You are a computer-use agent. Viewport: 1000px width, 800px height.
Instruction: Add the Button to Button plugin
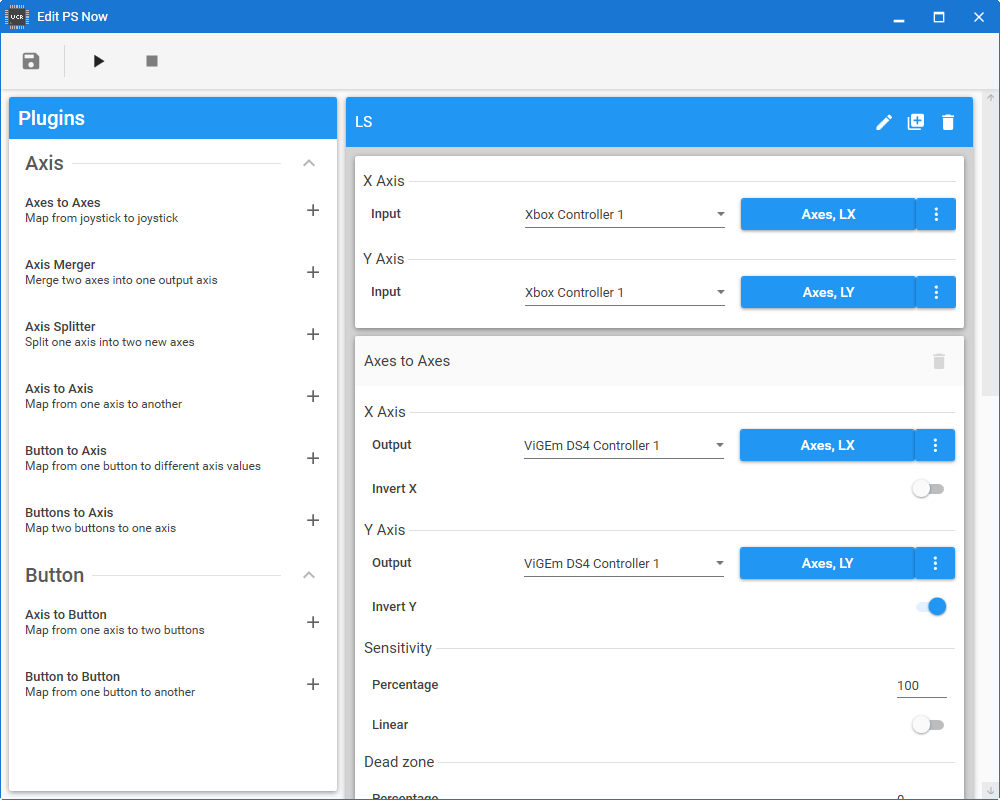(x=312, y=684)
